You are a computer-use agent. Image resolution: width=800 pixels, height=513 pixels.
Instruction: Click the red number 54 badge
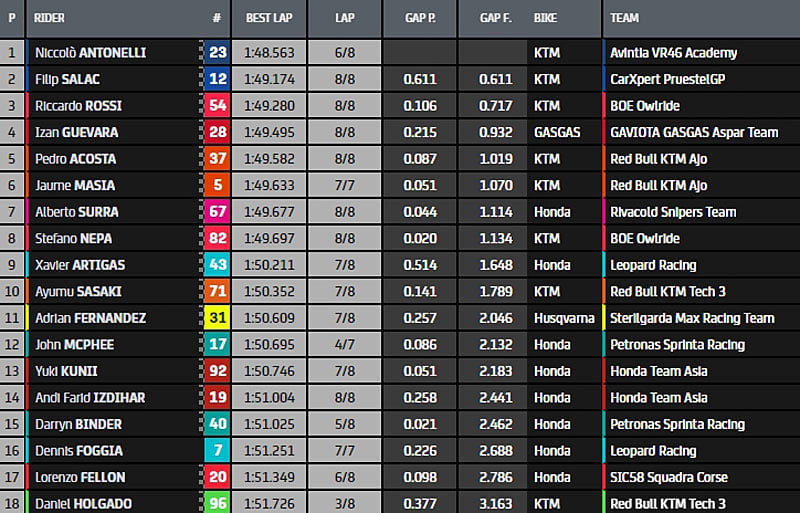217,106
